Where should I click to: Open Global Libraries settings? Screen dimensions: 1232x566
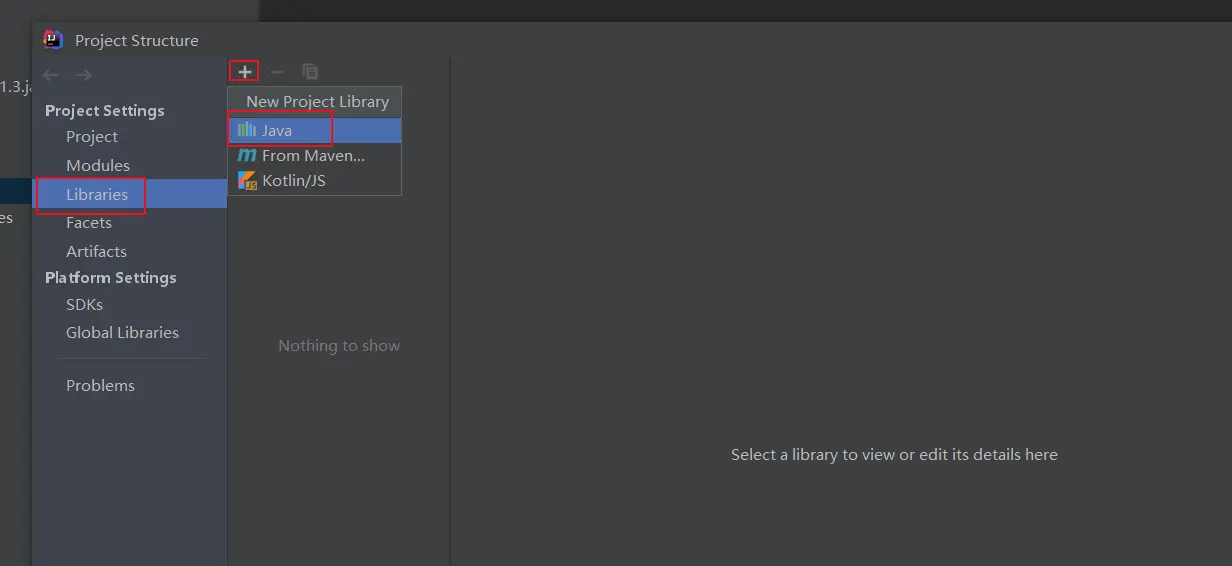click(x=122, y=332)
